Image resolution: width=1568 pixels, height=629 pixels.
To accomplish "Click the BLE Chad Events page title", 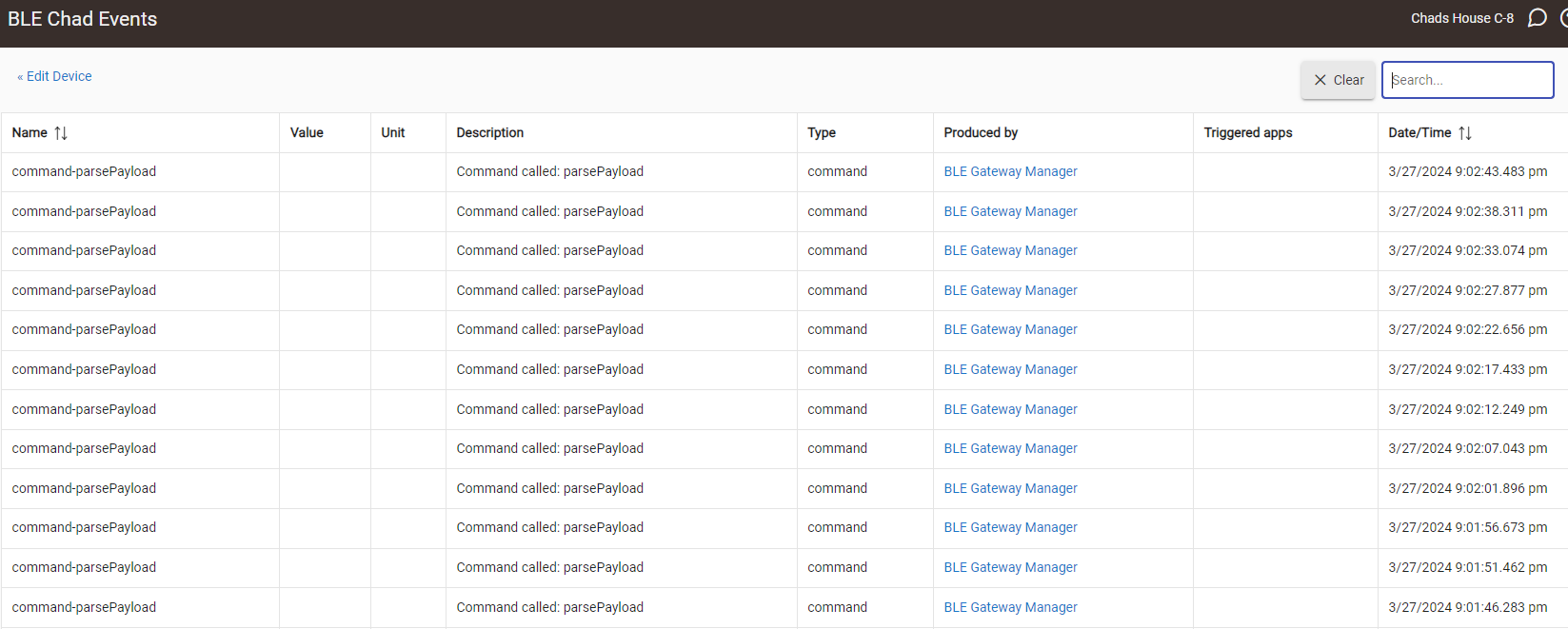I will tap(83, 19).
